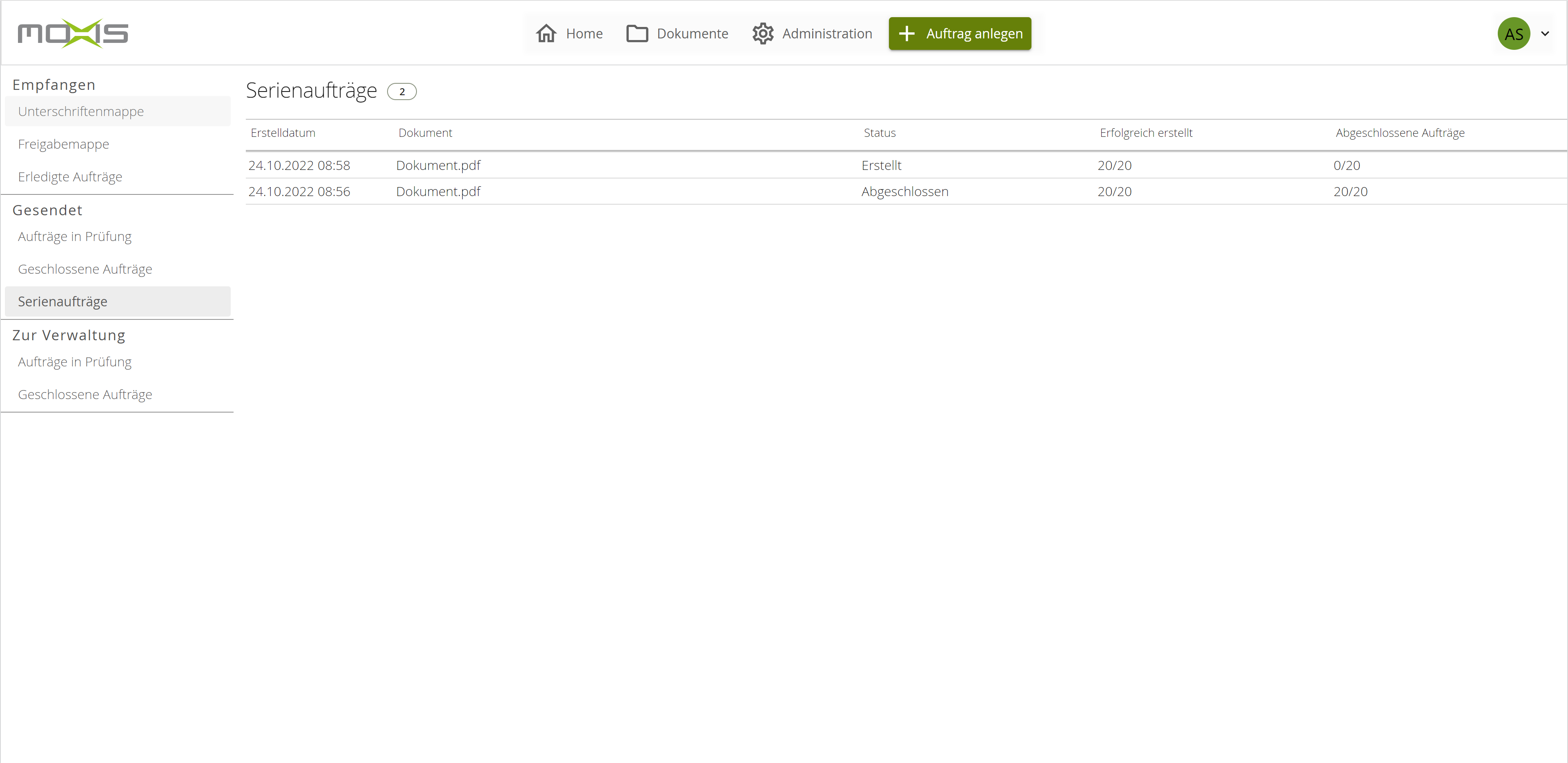Image resolution: width=1568 pixels, height=763 pixels.
Task: Click the Administration gear icon
Action: point(762,33)
